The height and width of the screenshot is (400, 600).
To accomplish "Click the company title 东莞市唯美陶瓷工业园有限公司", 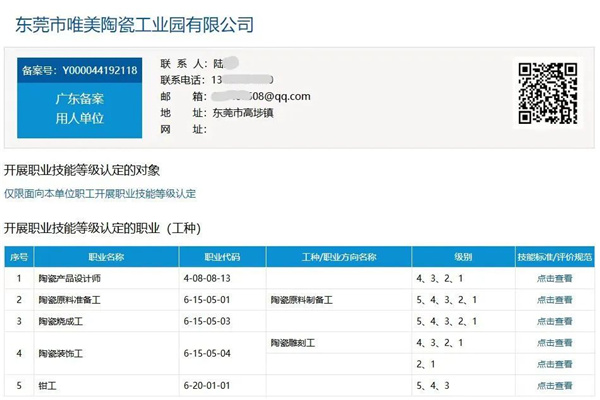I will [x=134, y=25].
